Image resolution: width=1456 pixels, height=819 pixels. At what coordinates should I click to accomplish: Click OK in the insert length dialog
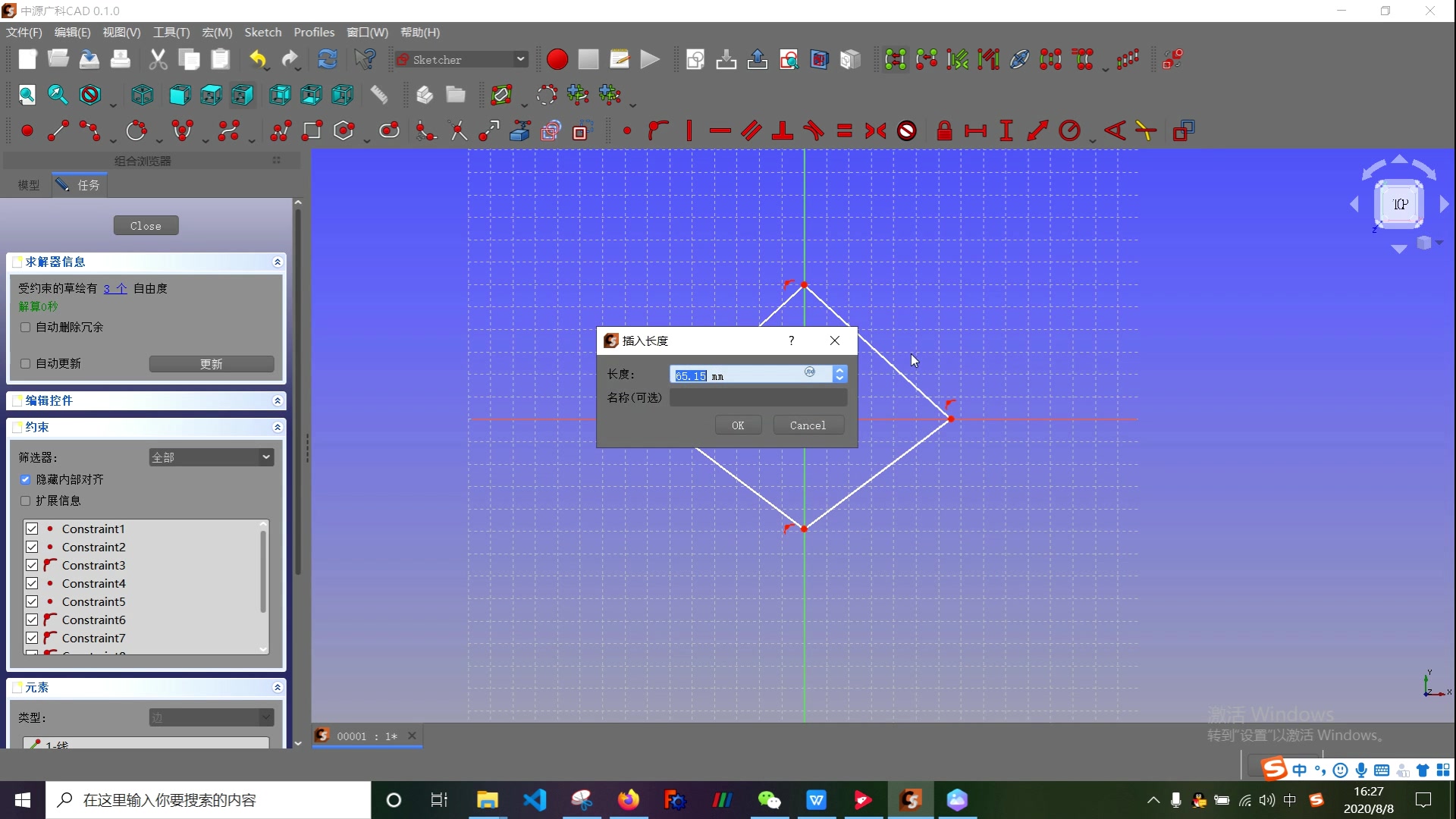[737, 425]
